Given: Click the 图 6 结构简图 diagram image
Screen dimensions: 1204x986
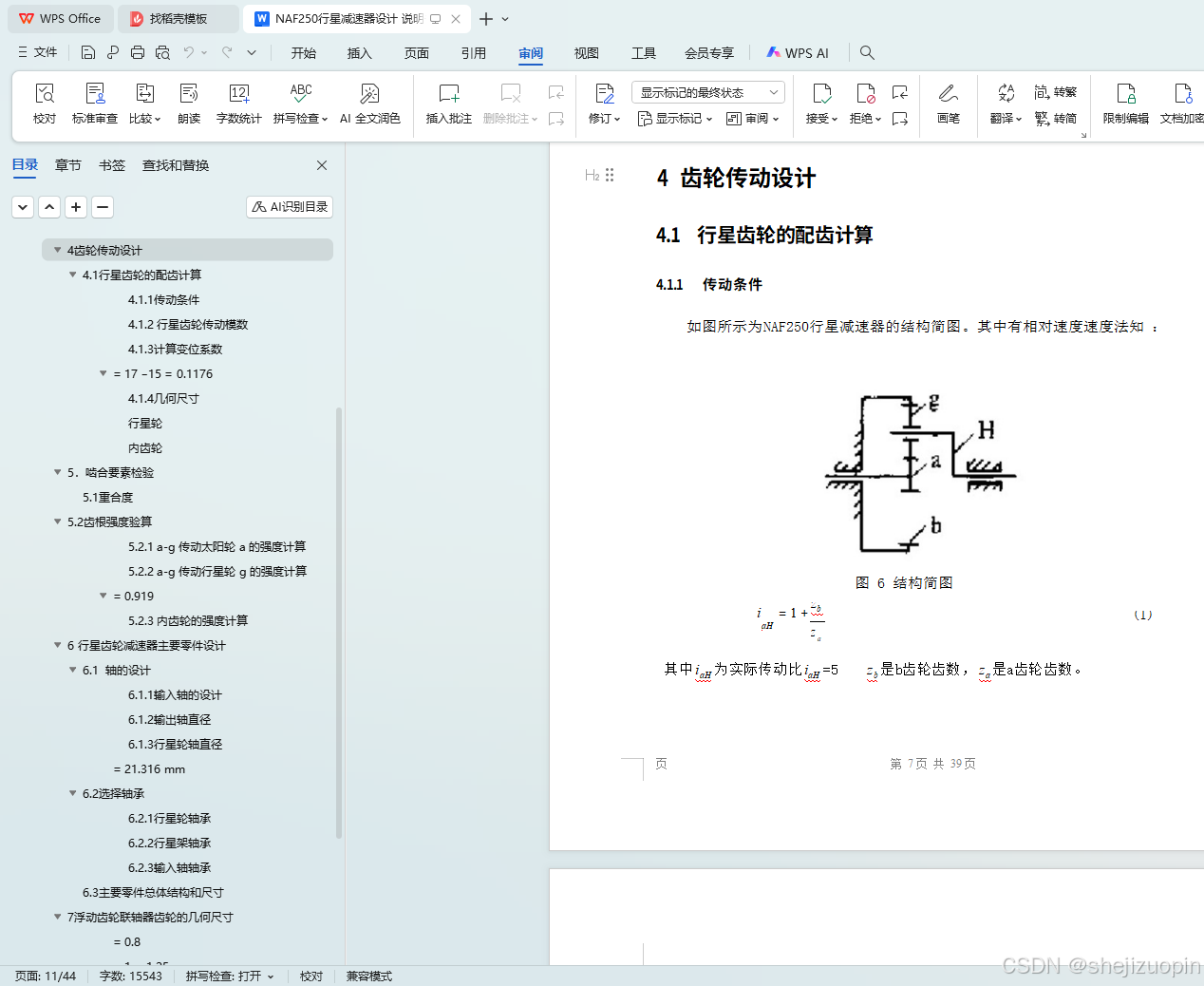Looking at the screenshot, I should coord(919,473).
